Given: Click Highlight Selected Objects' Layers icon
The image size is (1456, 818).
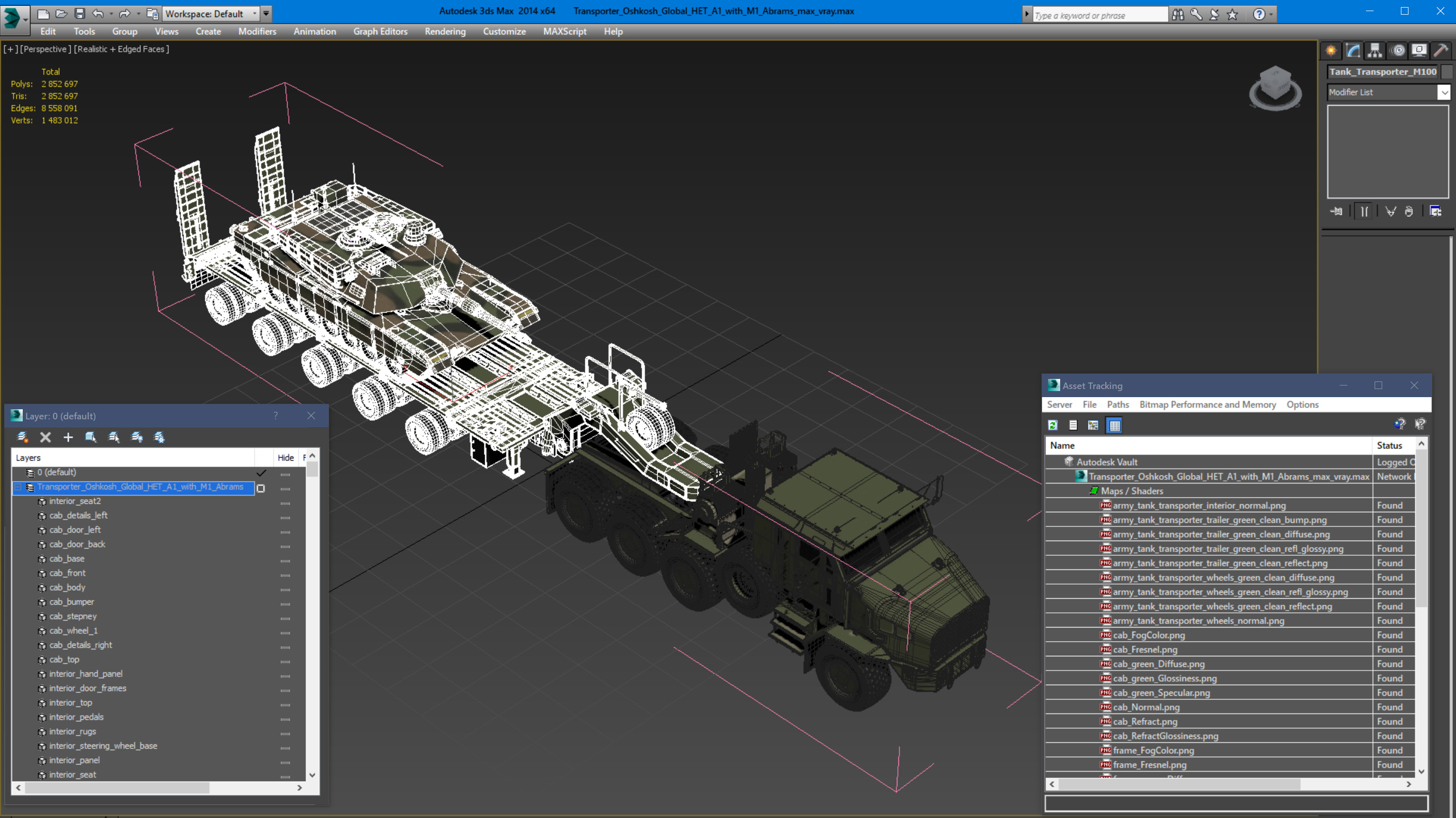Looking at the screenshot, I should (x=114, y=437).
